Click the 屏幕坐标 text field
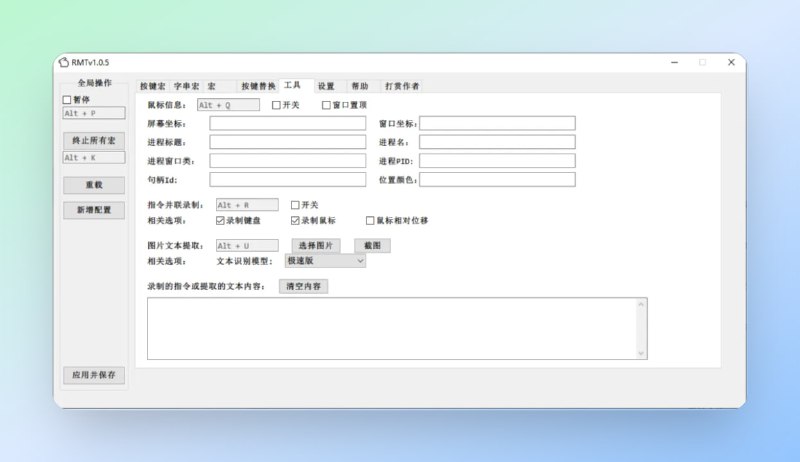Screen dimensions: 800x462 point(288,123)
